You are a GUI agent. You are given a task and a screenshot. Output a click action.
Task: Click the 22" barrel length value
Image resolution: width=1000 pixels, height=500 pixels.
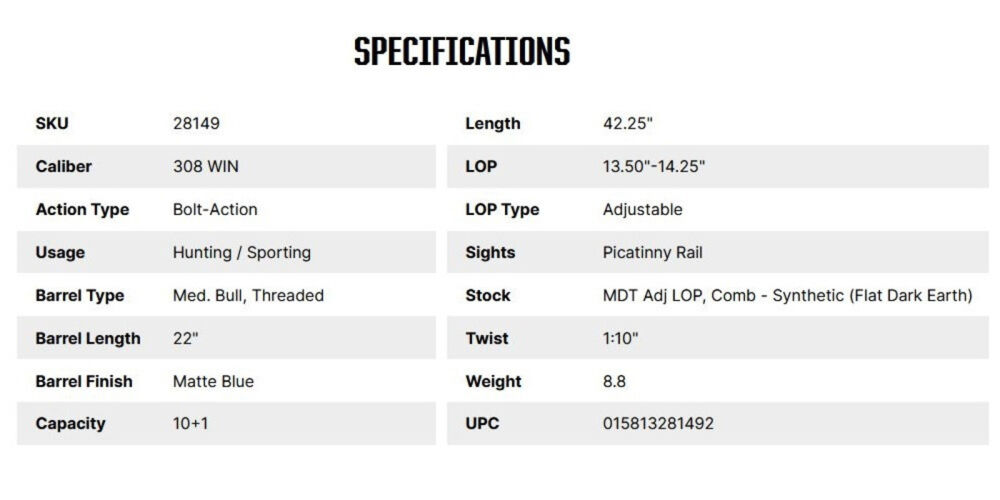point(186,339)
